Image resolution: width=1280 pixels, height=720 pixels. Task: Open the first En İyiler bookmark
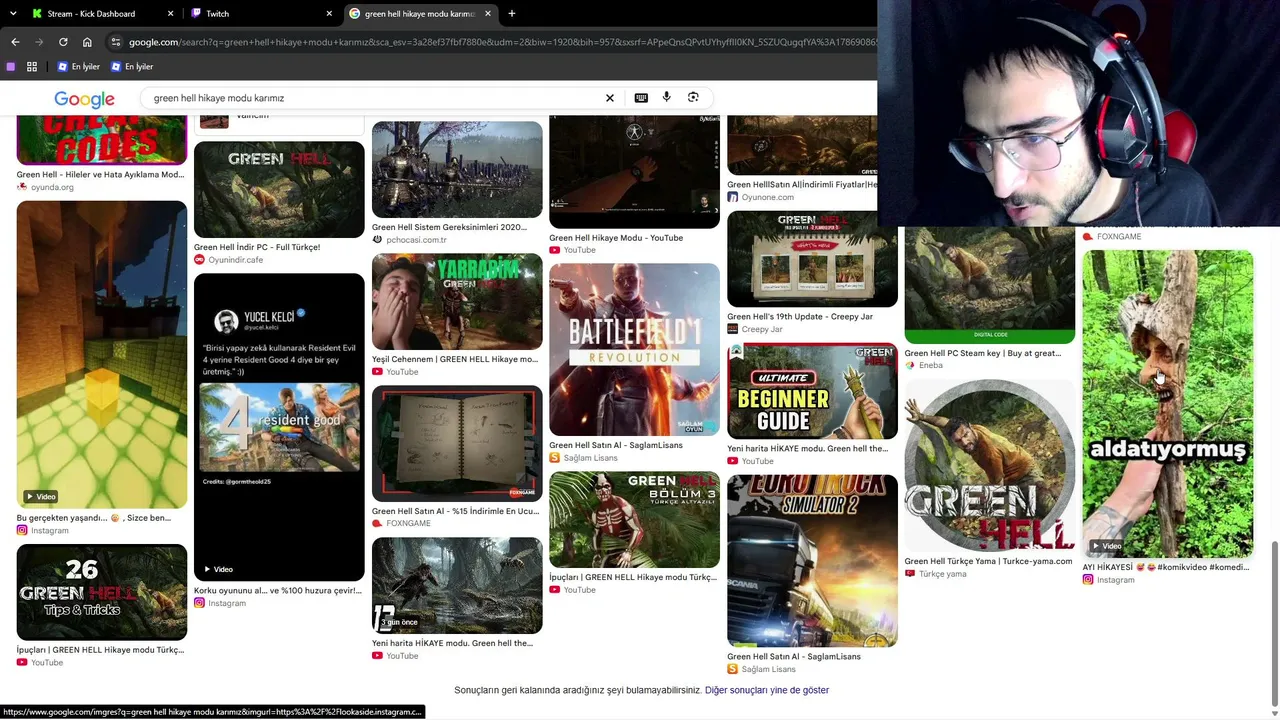point(79,67)
